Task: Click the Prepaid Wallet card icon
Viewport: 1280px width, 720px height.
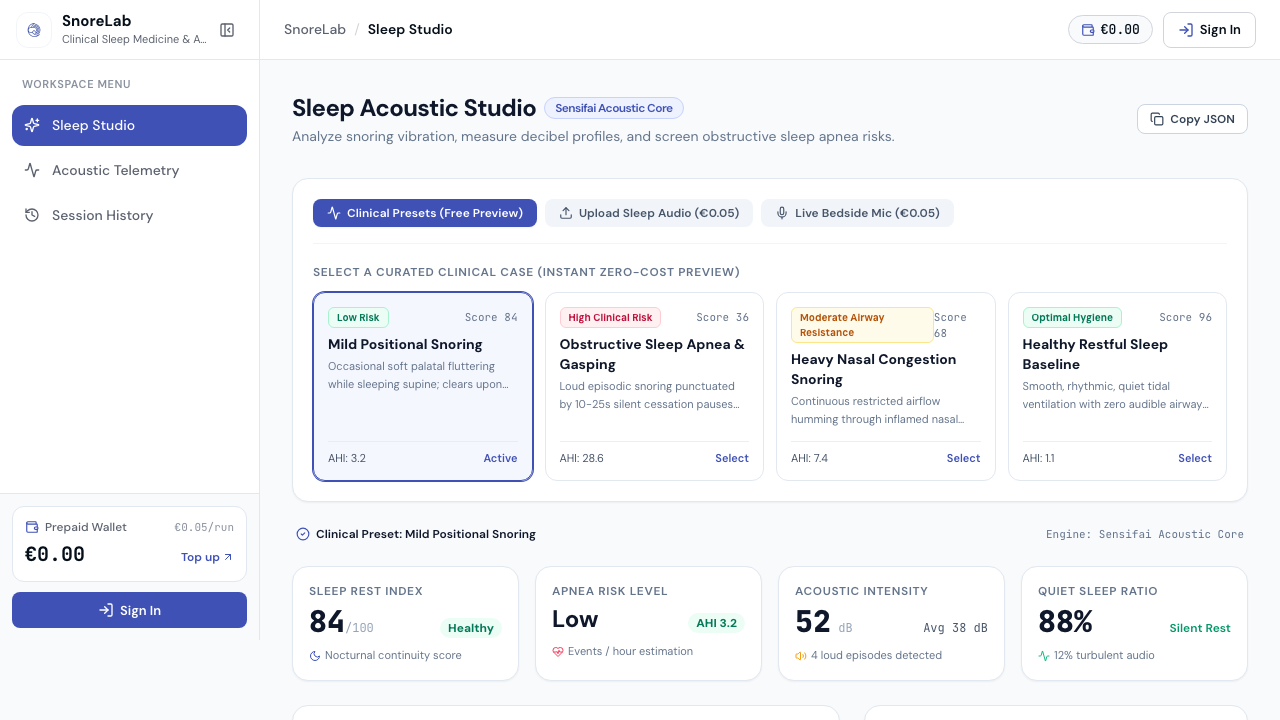Action: tap(32, 527)
